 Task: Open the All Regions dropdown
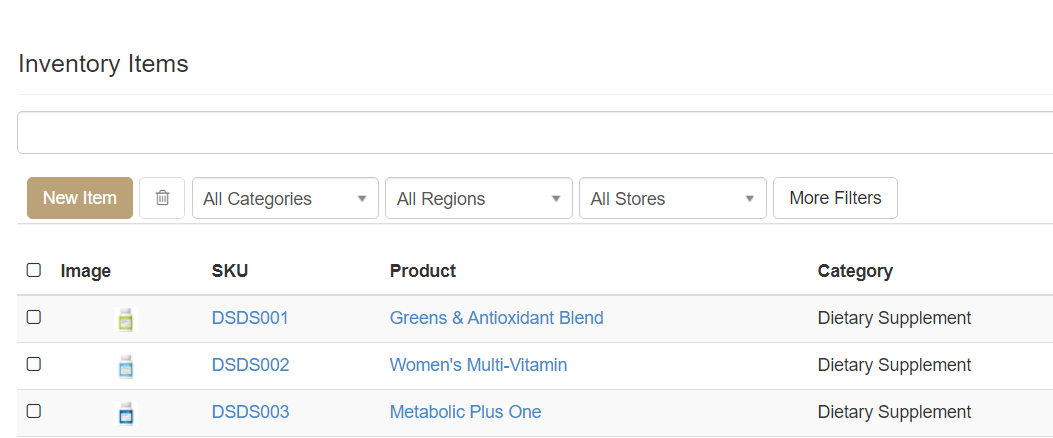click(x=479, y=198)
